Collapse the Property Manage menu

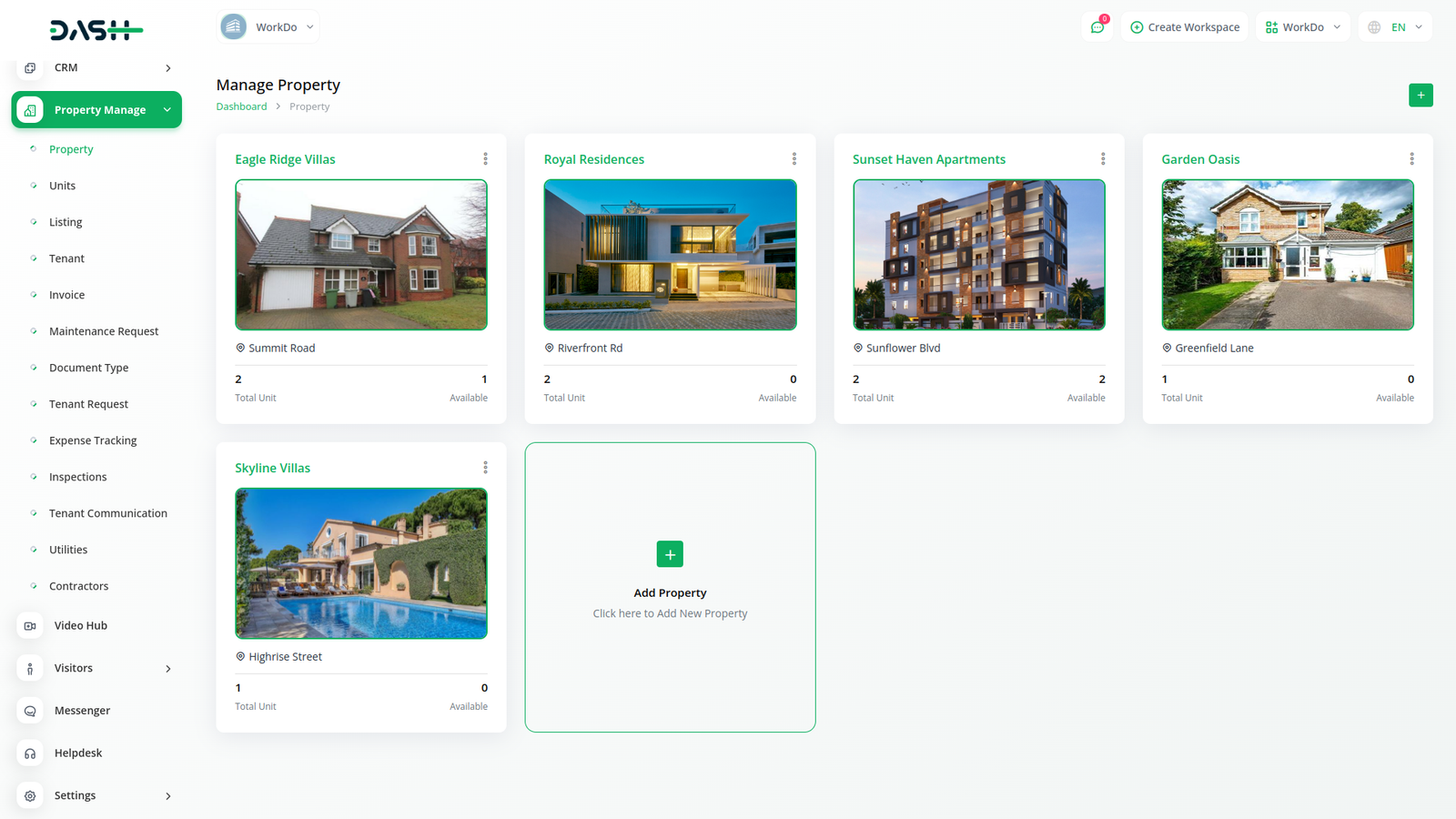(167, 110)
